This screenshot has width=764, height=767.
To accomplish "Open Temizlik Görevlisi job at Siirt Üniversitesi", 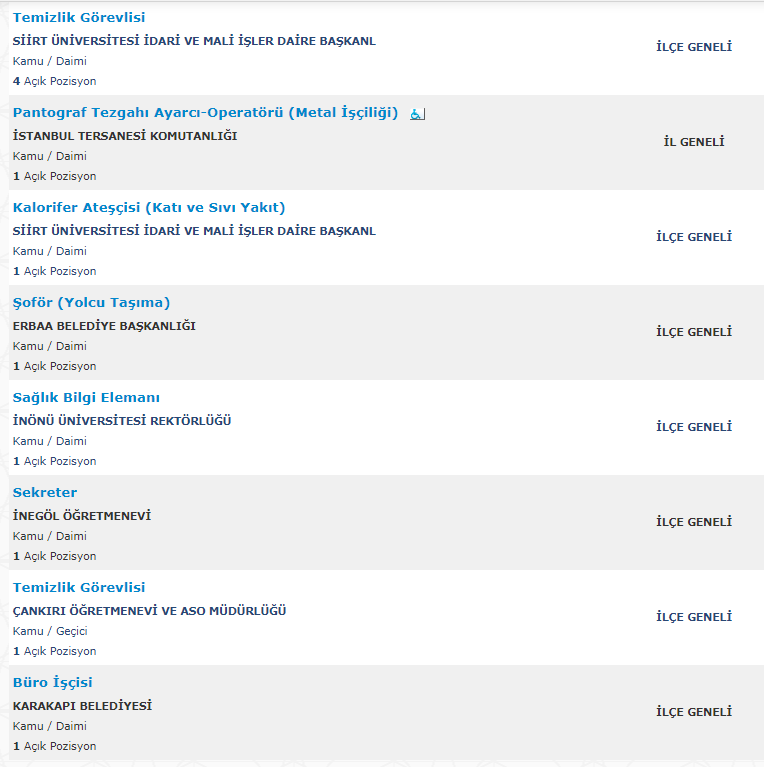I will point(79,18).
